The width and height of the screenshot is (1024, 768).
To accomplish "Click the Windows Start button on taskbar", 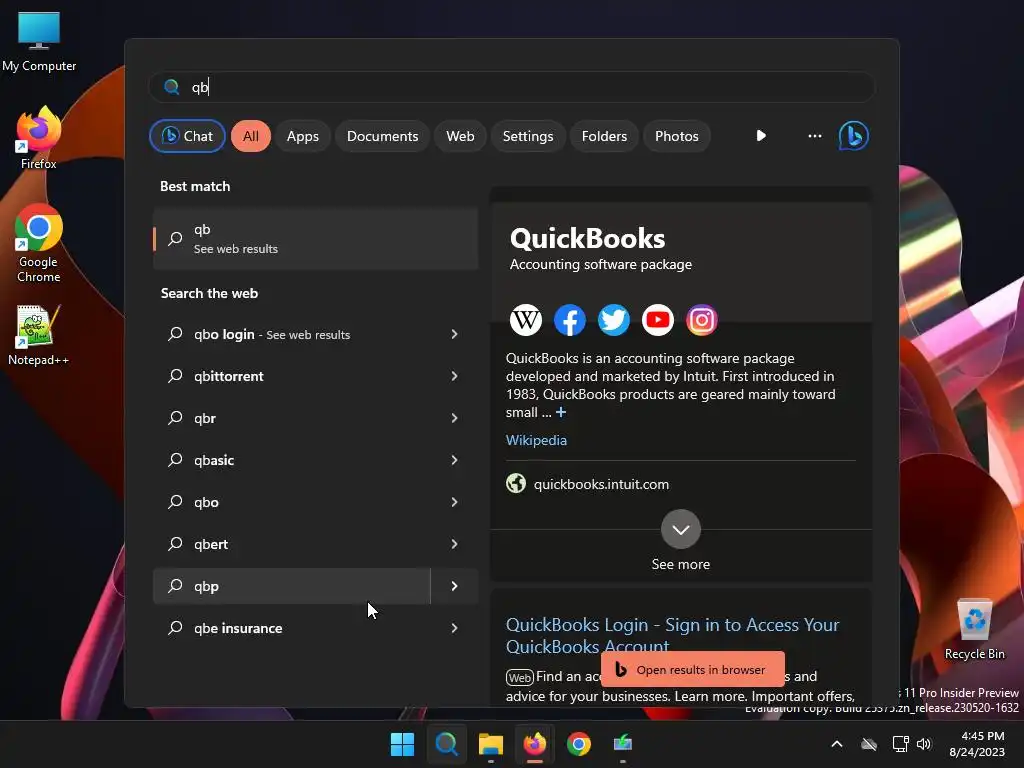I will click(402, 744).
